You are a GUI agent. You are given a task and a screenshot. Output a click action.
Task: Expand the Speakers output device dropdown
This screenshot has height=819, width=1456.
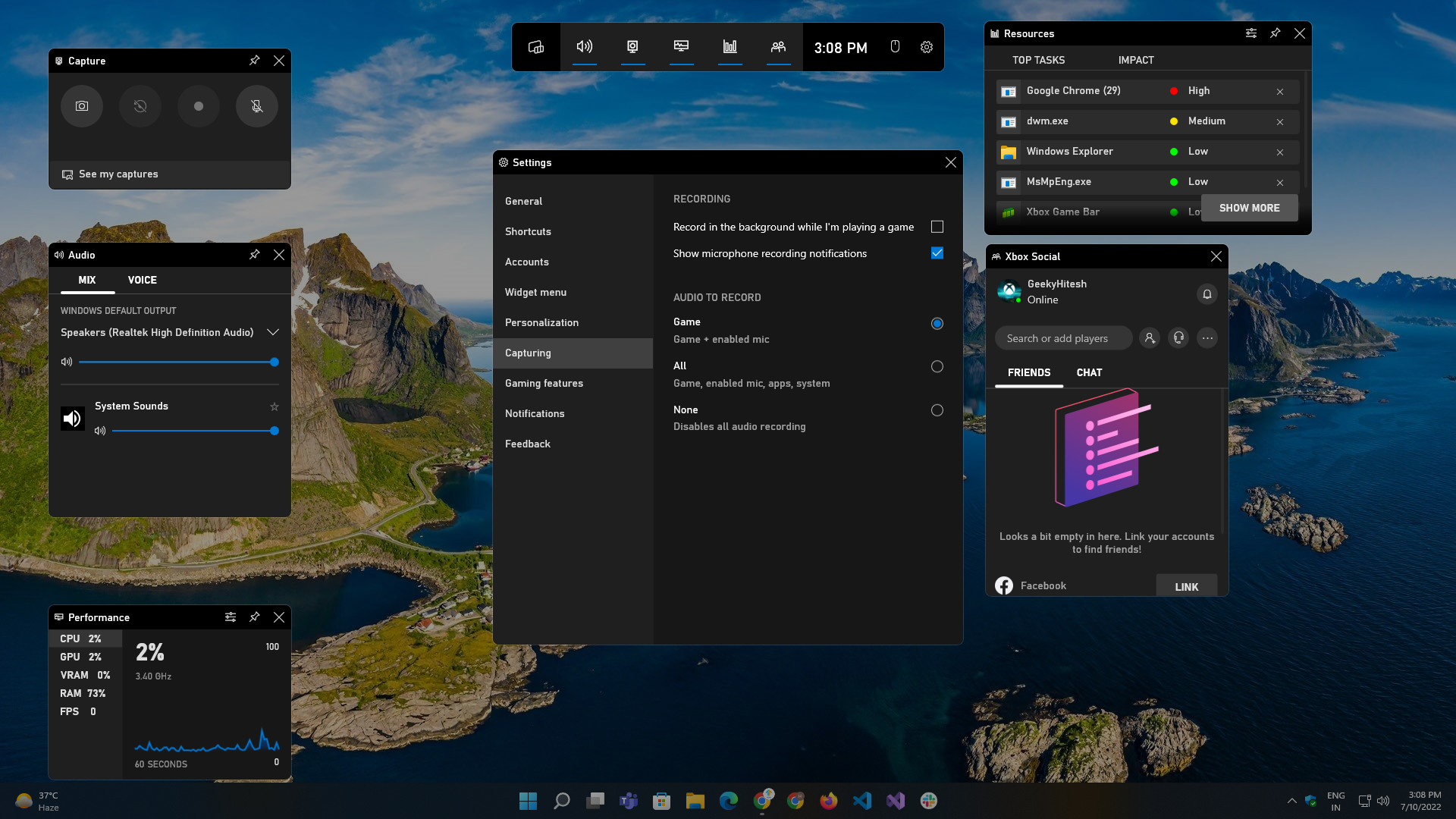tap(273, 332)
